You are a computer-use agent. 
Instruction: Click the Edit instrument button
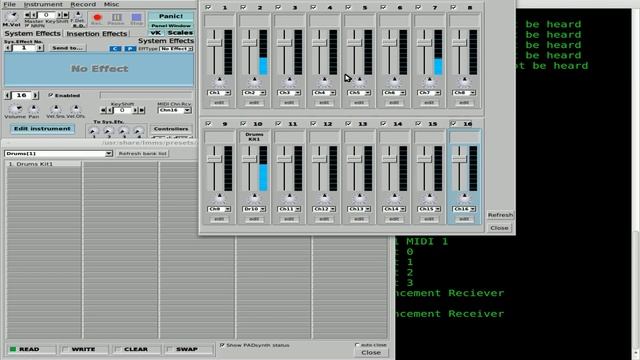coord(42,129)
